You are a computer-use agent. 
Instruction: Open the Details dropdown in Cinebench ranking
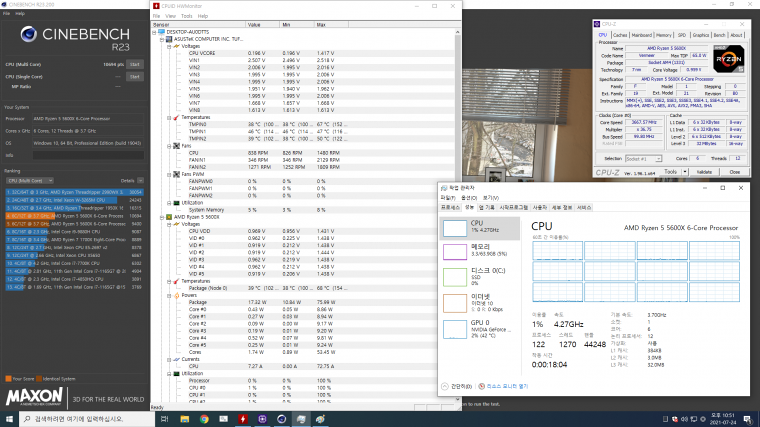pyautogui.click(x=140, y=181)
